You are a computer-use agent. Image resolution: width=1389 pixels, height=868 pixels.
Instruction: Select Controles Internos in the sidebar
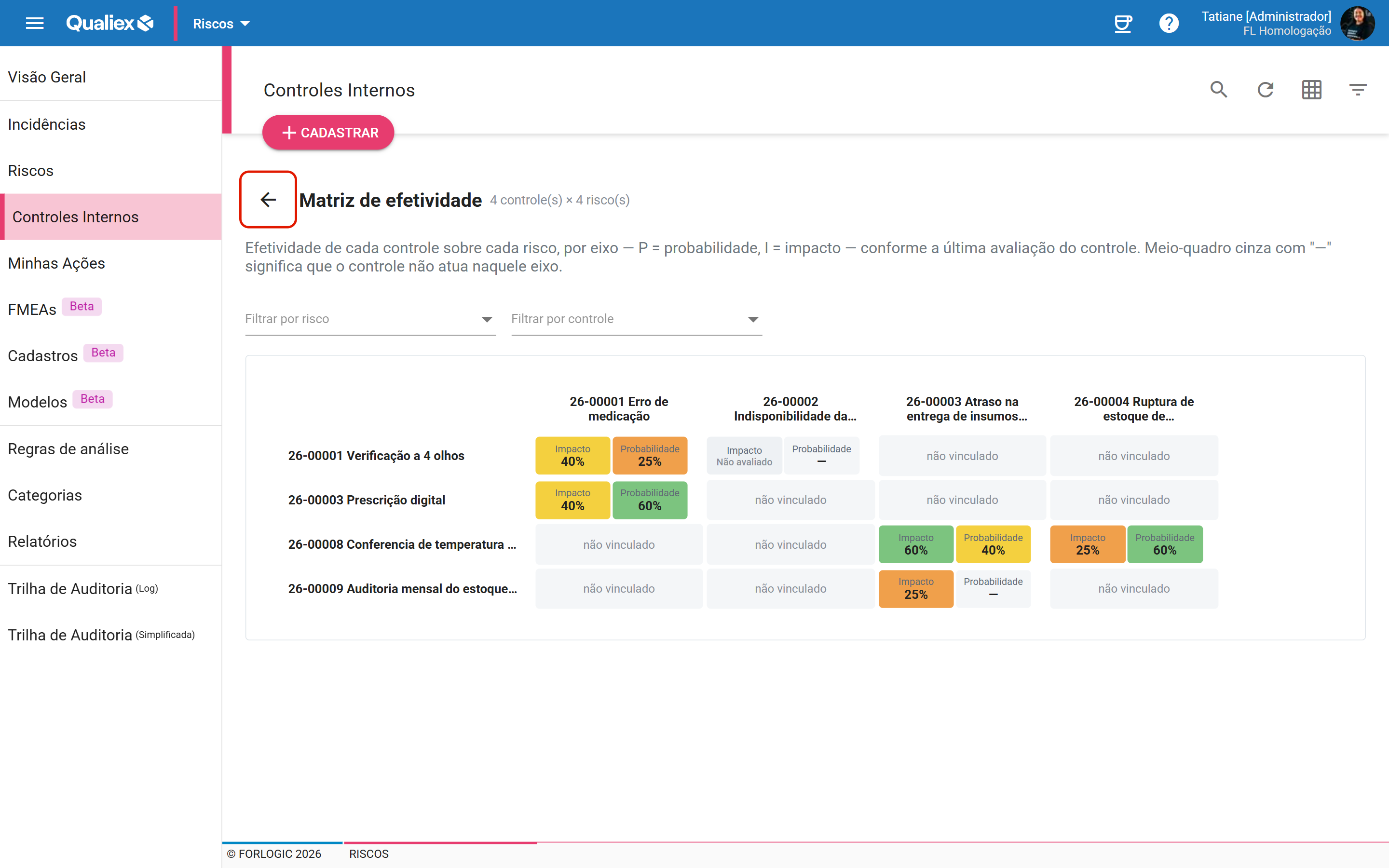pyautogui.click(x=111, y=217)
